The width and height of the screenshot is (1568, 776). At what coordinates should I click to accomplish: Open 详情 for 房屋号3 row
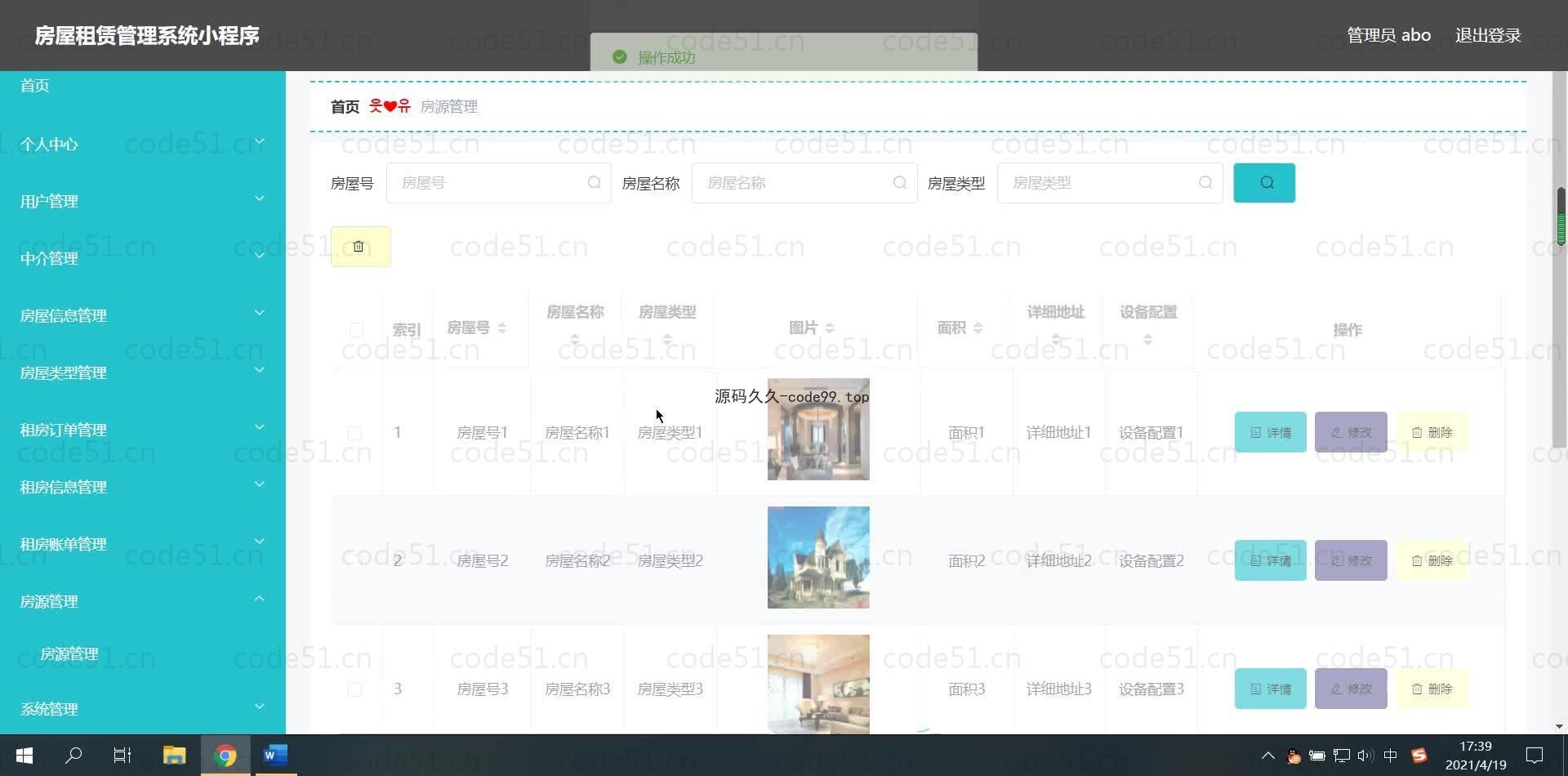(x=1270, y=689)
